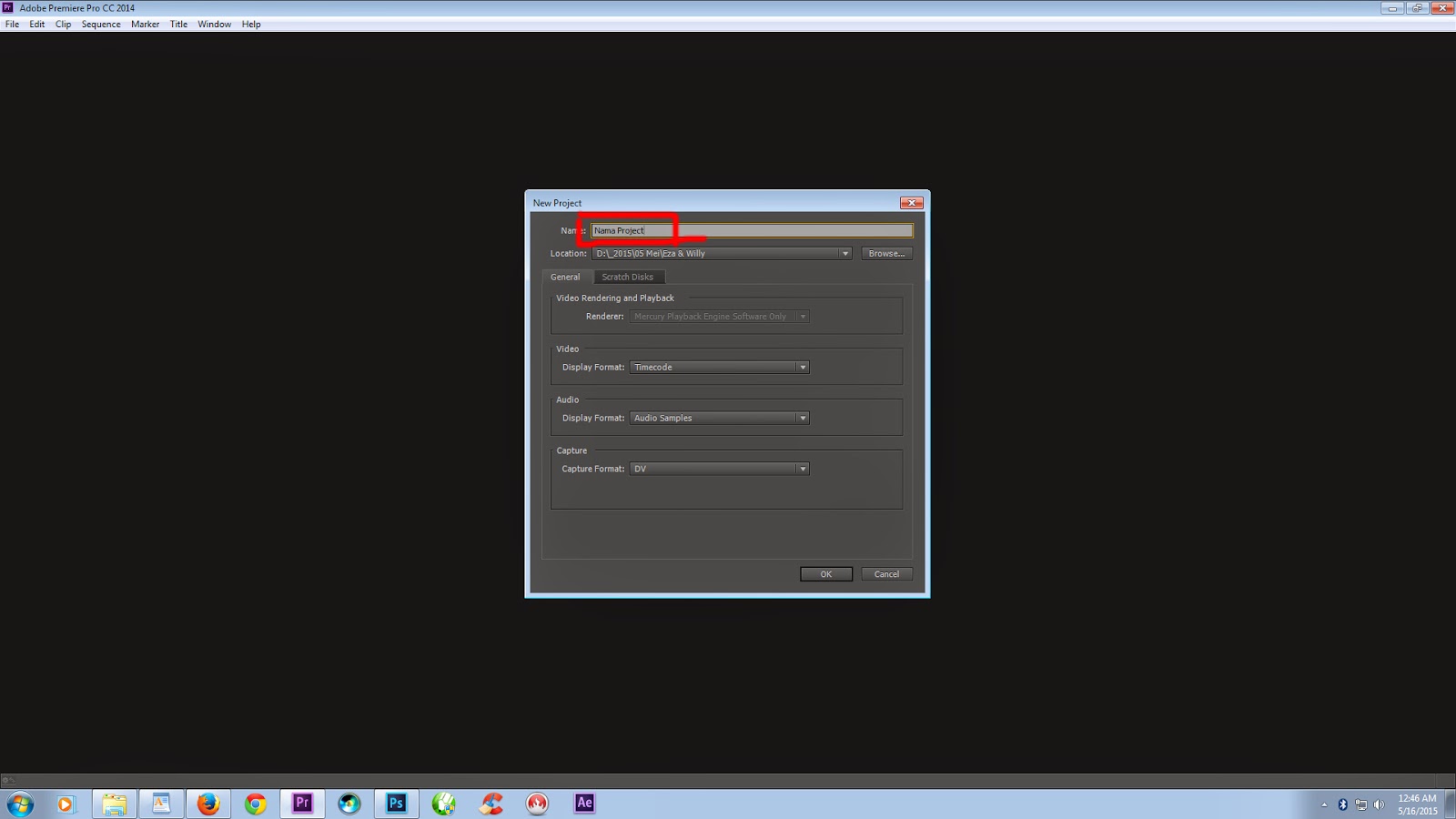The height and width of the screenshot is (819, 1456).
Task: Switch to the General tab
Action: pos(565,277)
